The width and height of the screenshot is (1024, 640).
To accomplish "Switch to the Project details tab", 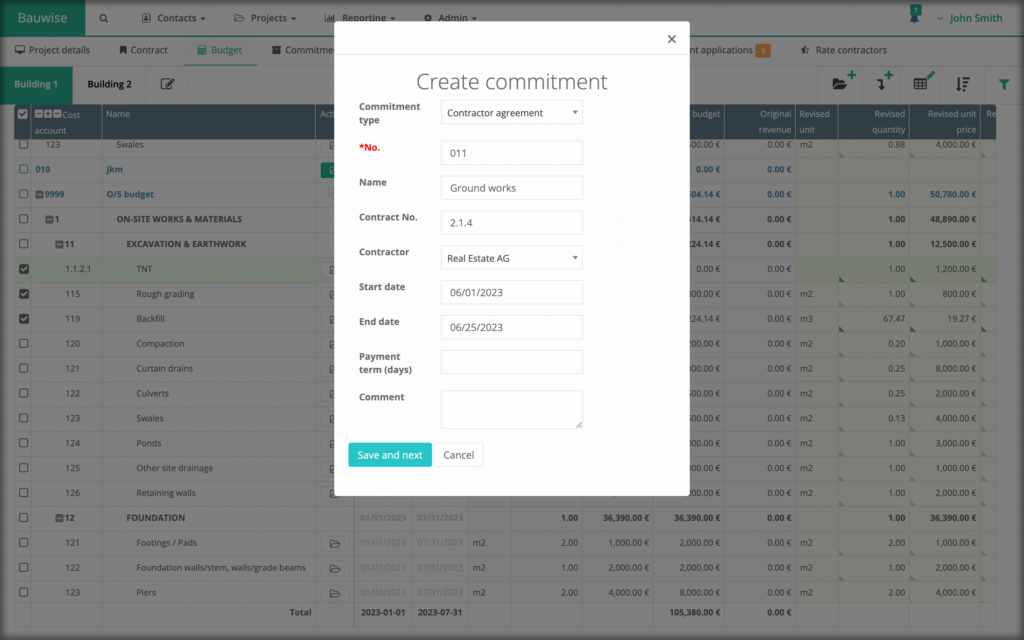I will tap(52, 50).
